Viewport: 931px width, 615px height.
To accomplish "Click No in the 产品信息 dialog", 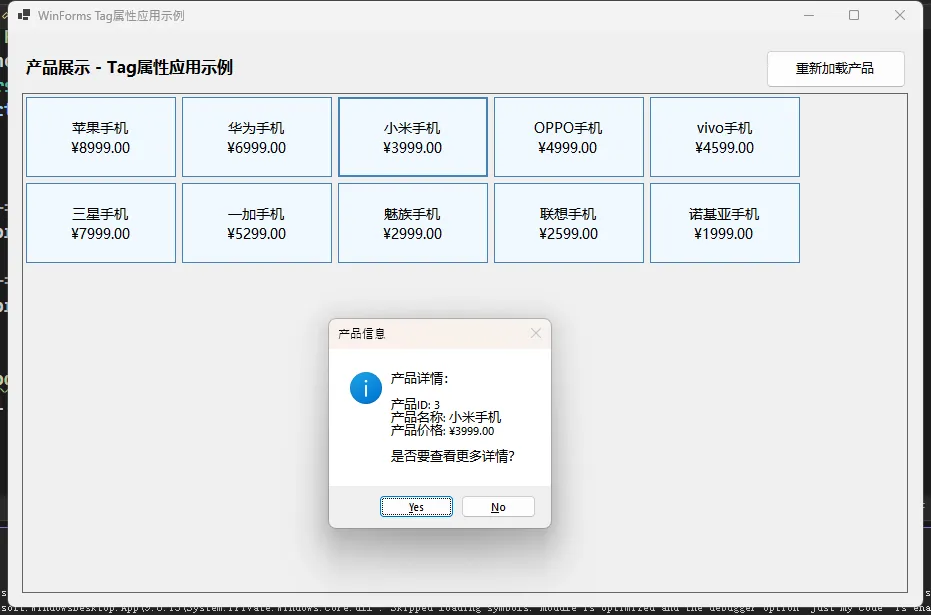I will click(x=498, y=507).
